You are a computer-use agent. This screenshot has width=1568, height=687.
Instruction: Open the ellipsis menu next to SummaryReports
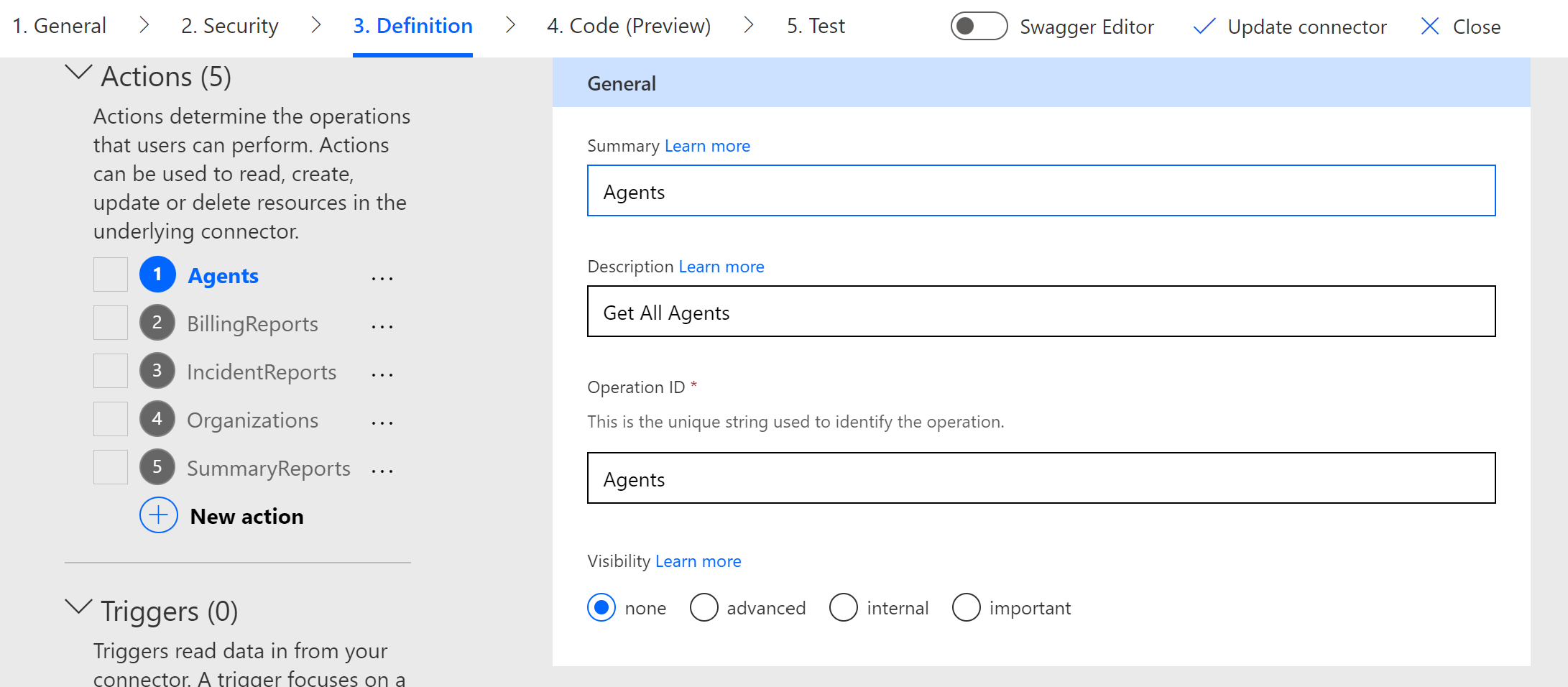pos(382,471)
